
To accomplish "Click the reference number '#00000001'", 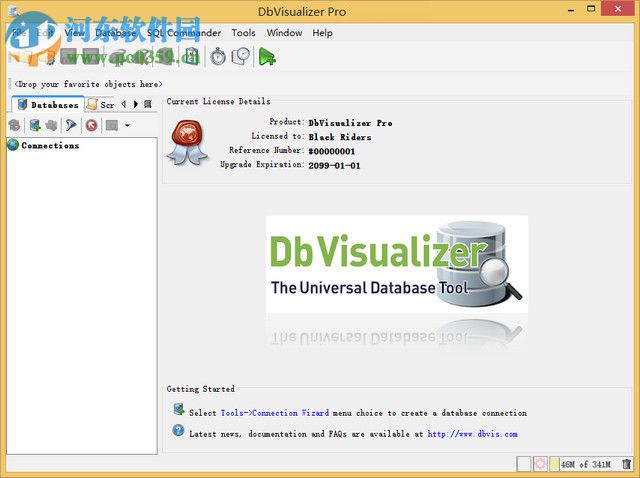I will click(331, 151).
